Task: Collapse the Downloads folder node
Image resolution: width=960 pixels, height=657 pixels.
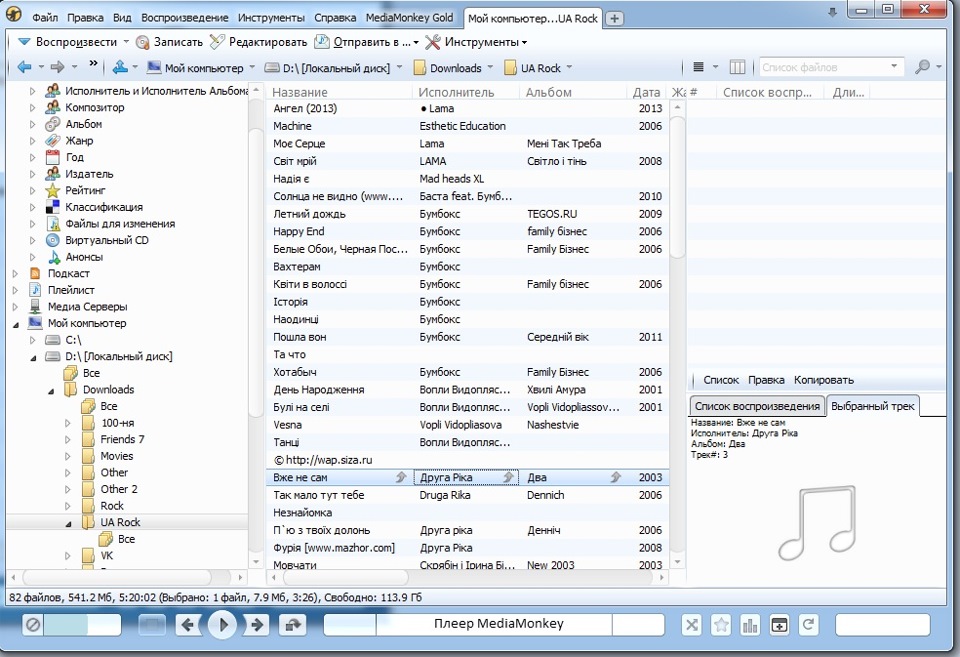Action: coord(51,391)
